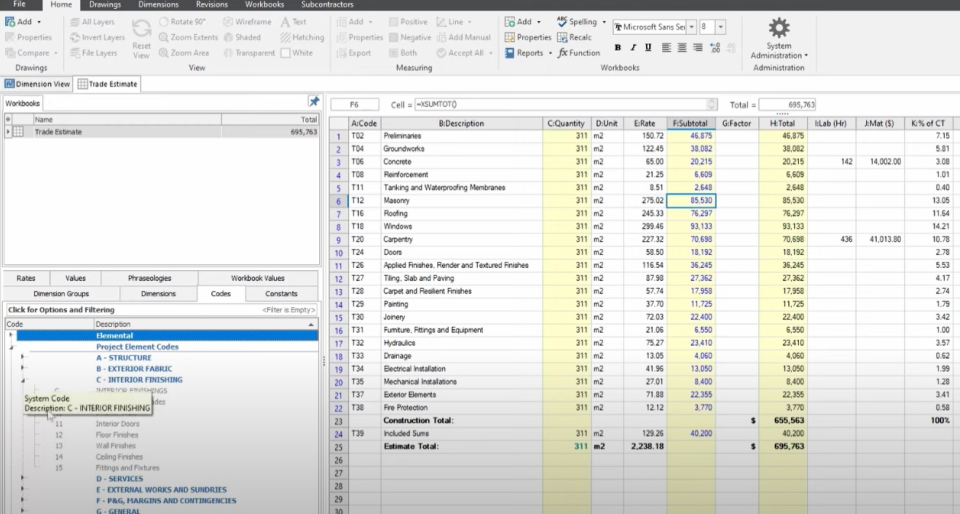This screenshot has height=514, width=960.
Task: Toggle the Negative measuring option
Action: (x=409, y=37)
